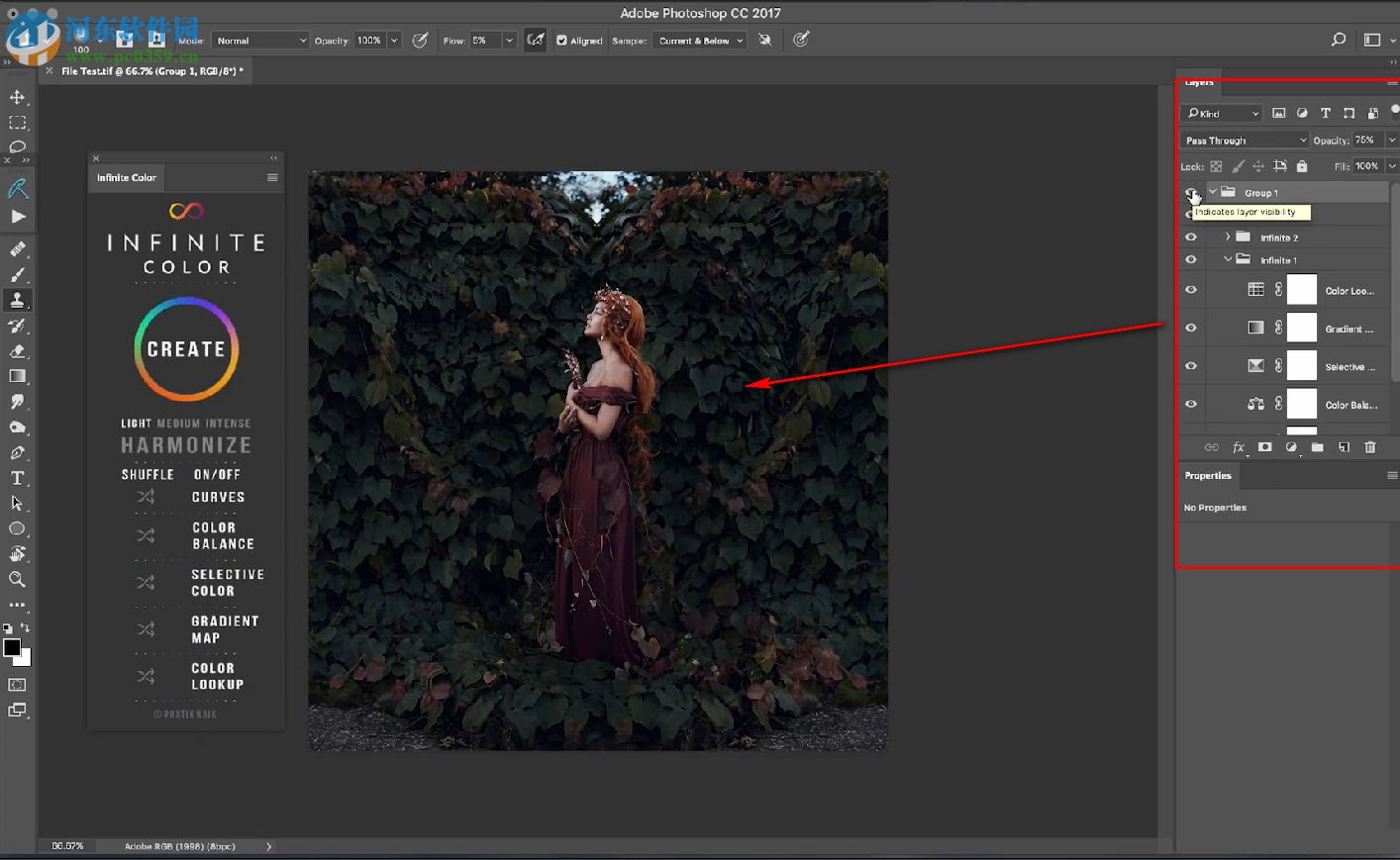Hide the Infinite 2 group layer
This screenshot has height=860, width=1400.
coord(1191,238)
